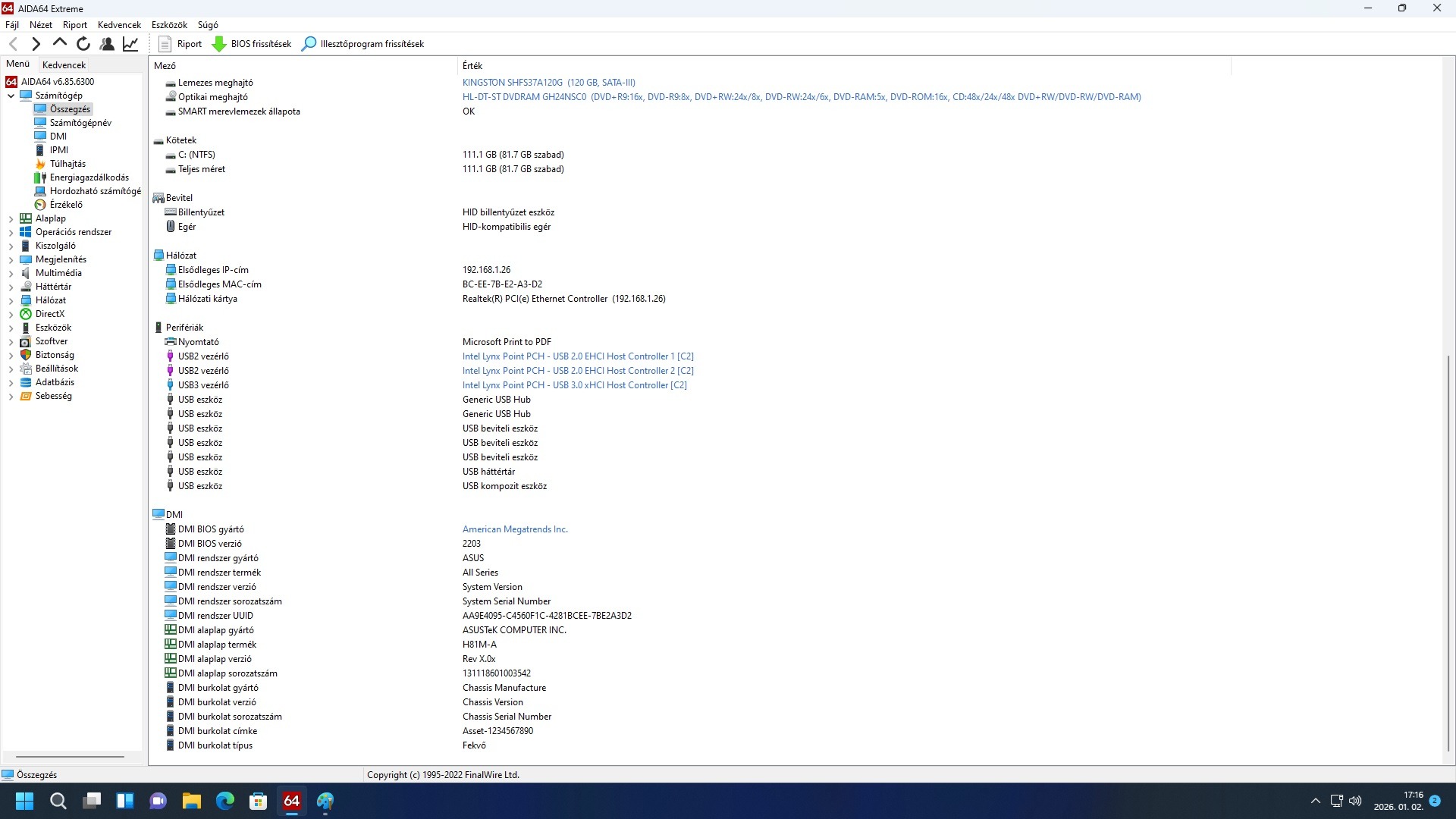Click the Refresh toolbar icon
Image resolution: width=1456 pixels, height=819 pixels.
pos(83,44)
